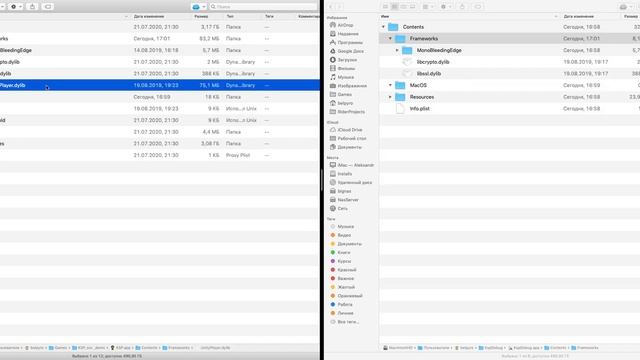Select the Frameworks row in right window
The width and height of the screenshot is (640, 360).
point(509,38)
